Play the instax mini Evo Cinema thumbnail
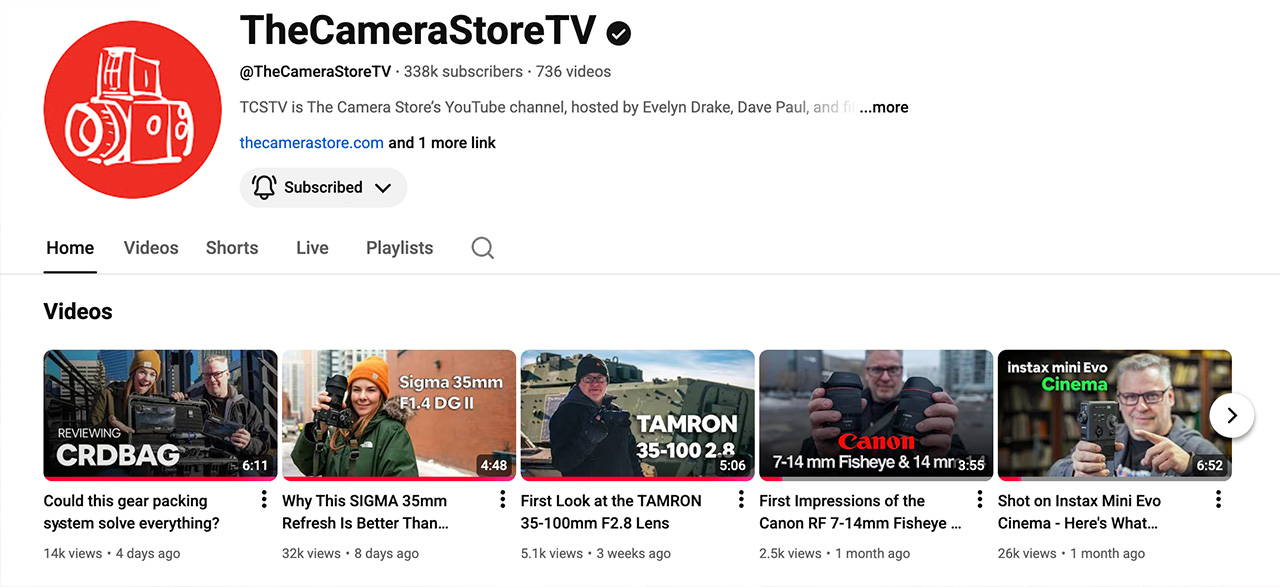 coord(1114,415)
